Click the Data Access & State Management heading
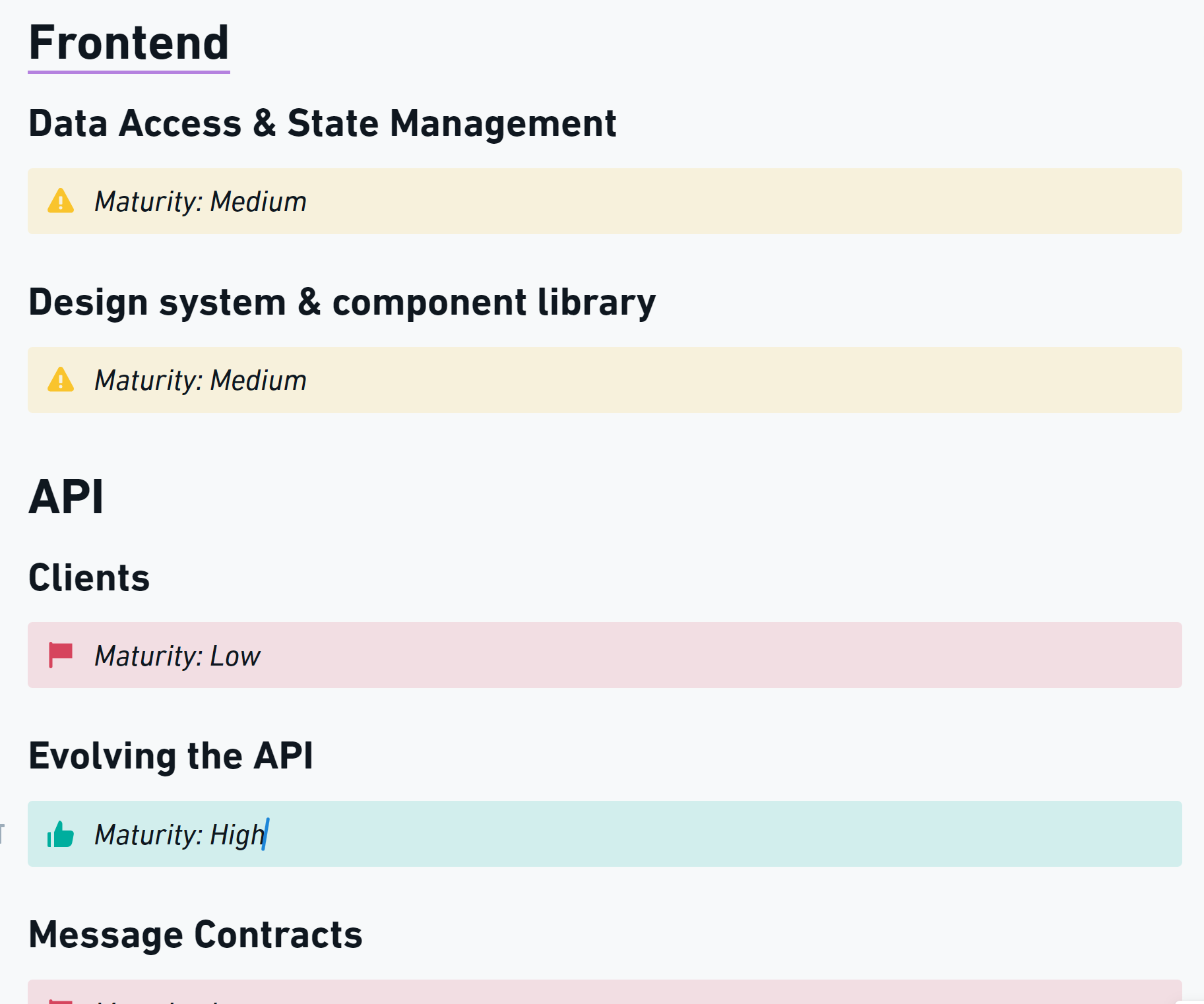Viewport: 1204px width, 1004px height. click(x=322, y=123)
